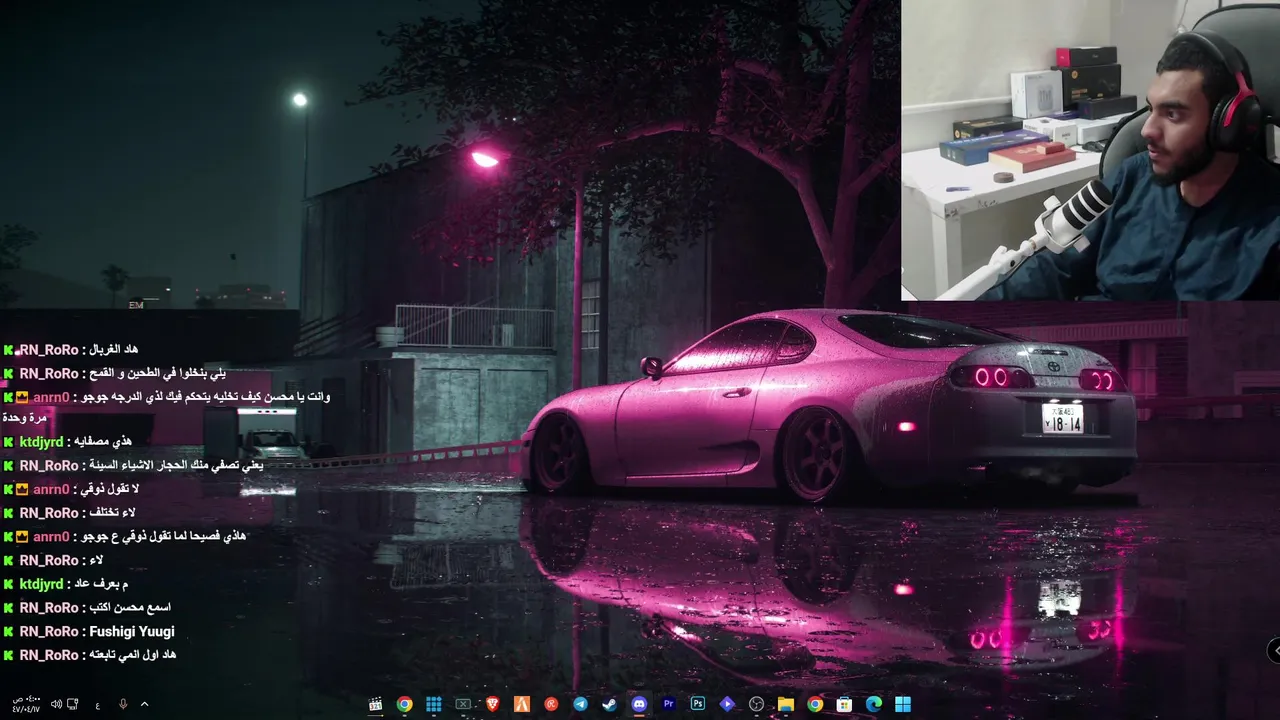Open the taskbar icon with boxed X
The width and height of the screenshot is (1280, 720).
pyautogui.click(x=463, y=704)
